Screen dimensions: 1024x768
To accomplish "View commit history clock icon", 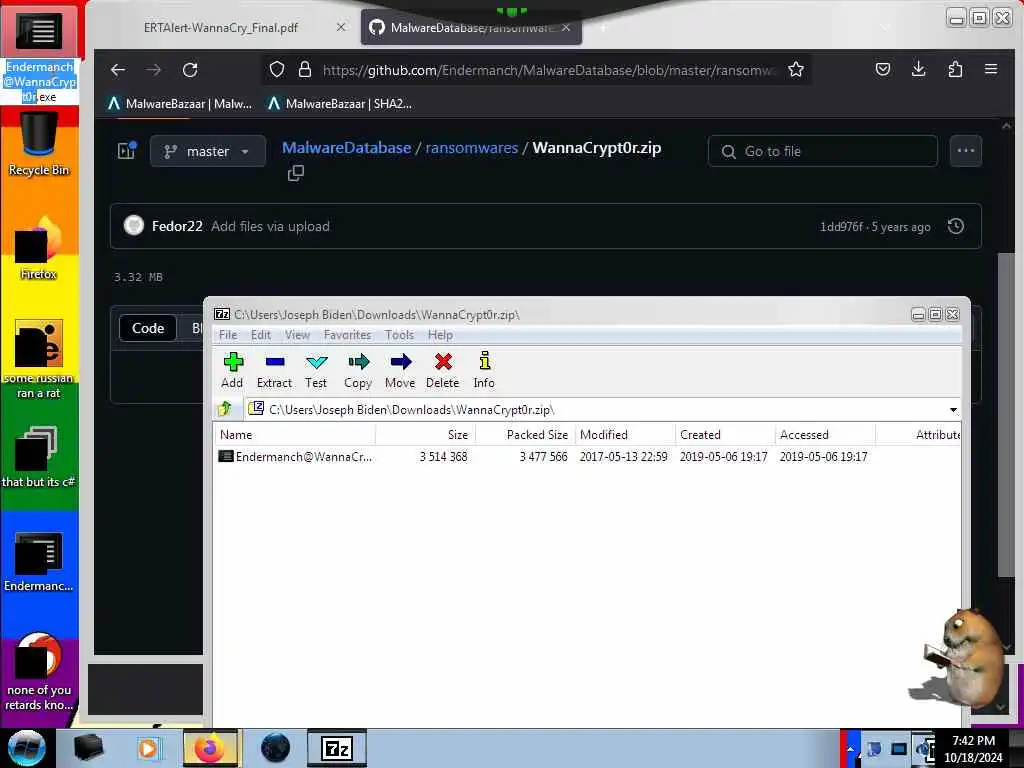I will (x=955, y=227).
